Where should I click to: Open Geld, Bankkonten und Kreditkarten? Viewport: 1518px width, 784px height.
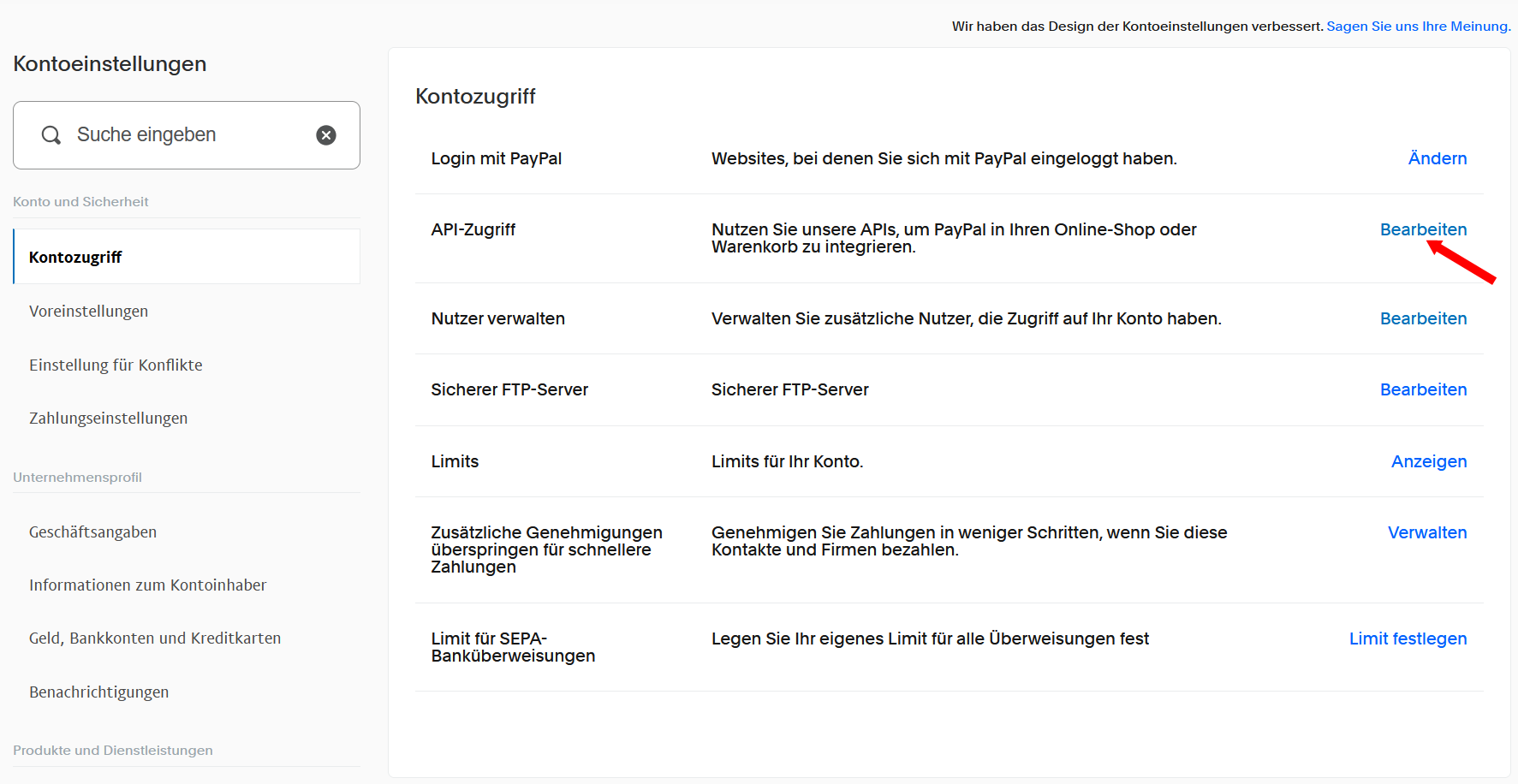click(155, 638)
